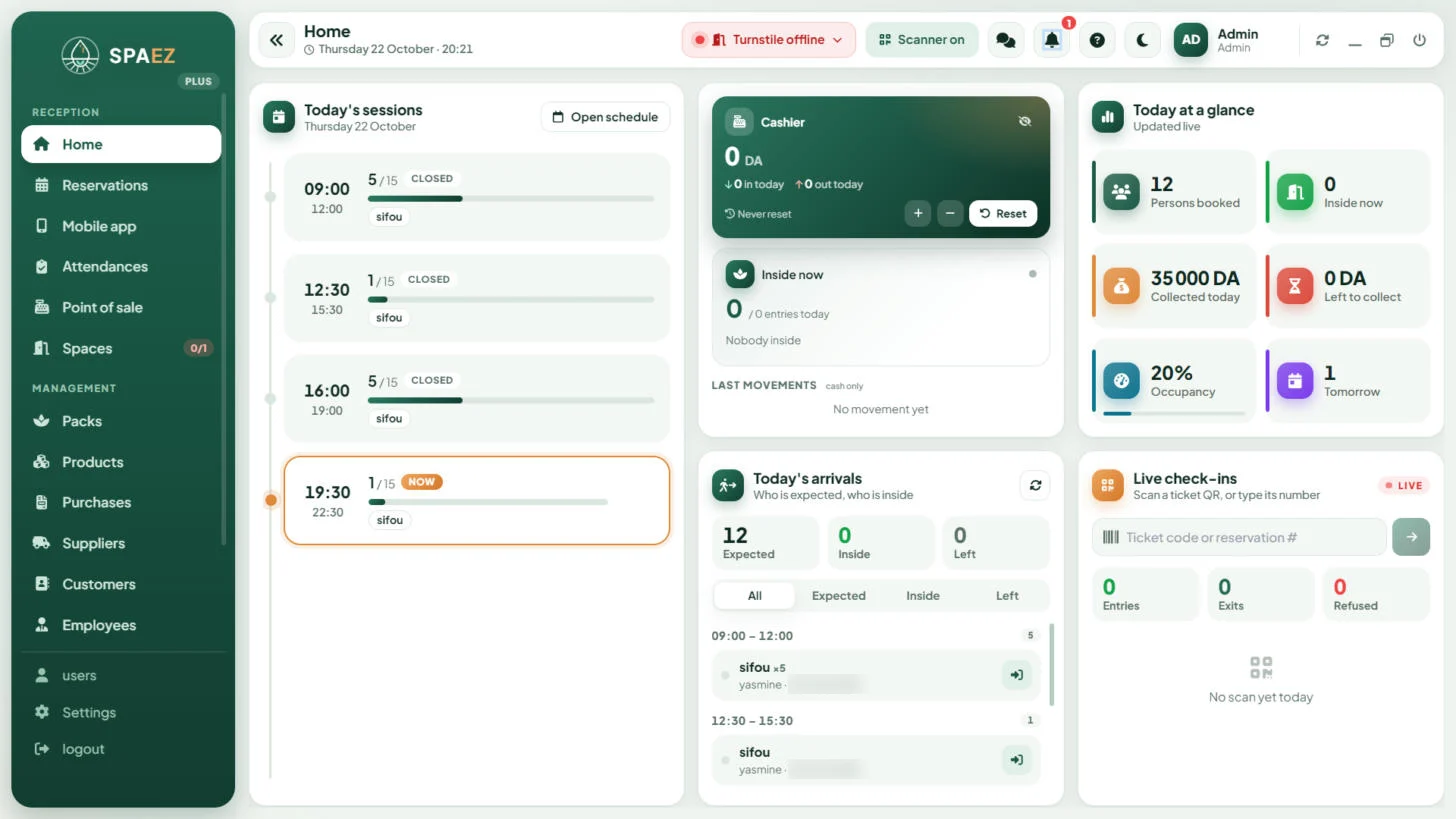Viewport: 1456px width, 819px height.
Task: Click the minus icon in Cashier card
Action: (x=950, y=213)
